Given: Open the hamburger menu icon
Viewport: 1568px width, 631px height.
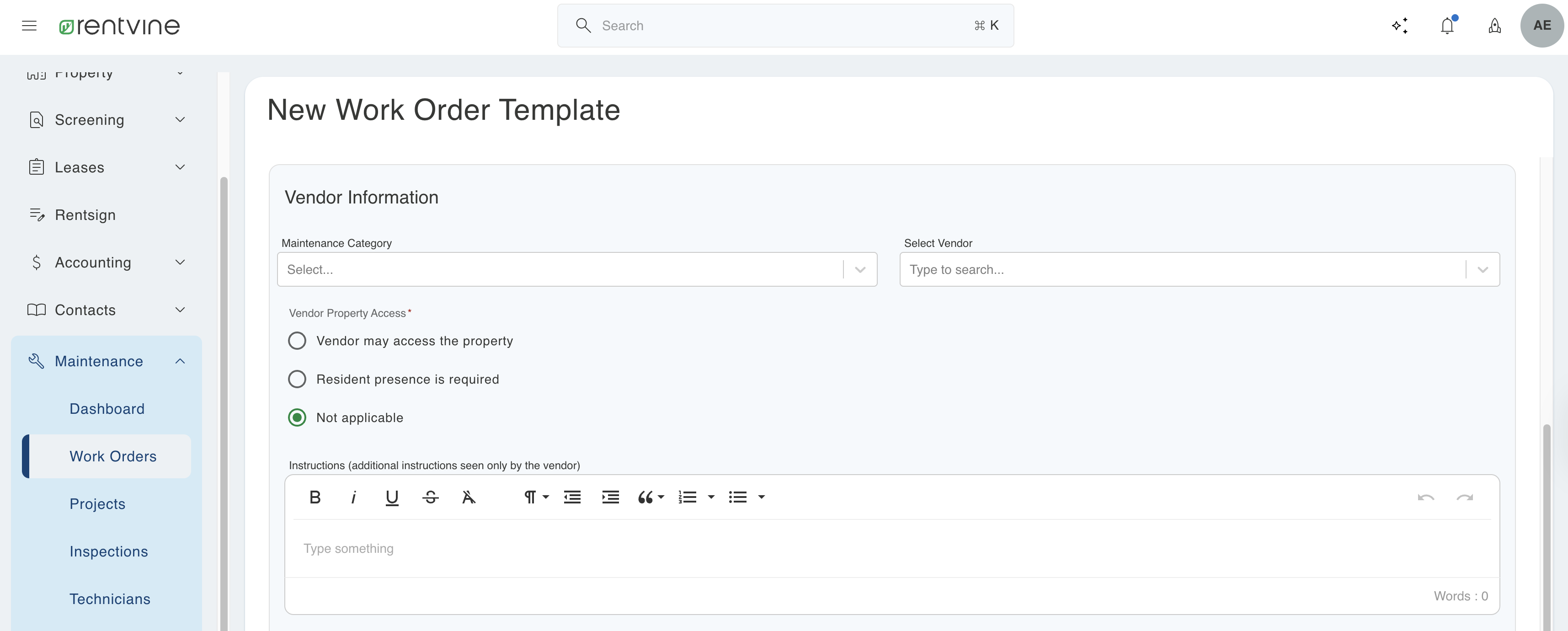Looking at the screenshot, I should (x=29, y=26).
